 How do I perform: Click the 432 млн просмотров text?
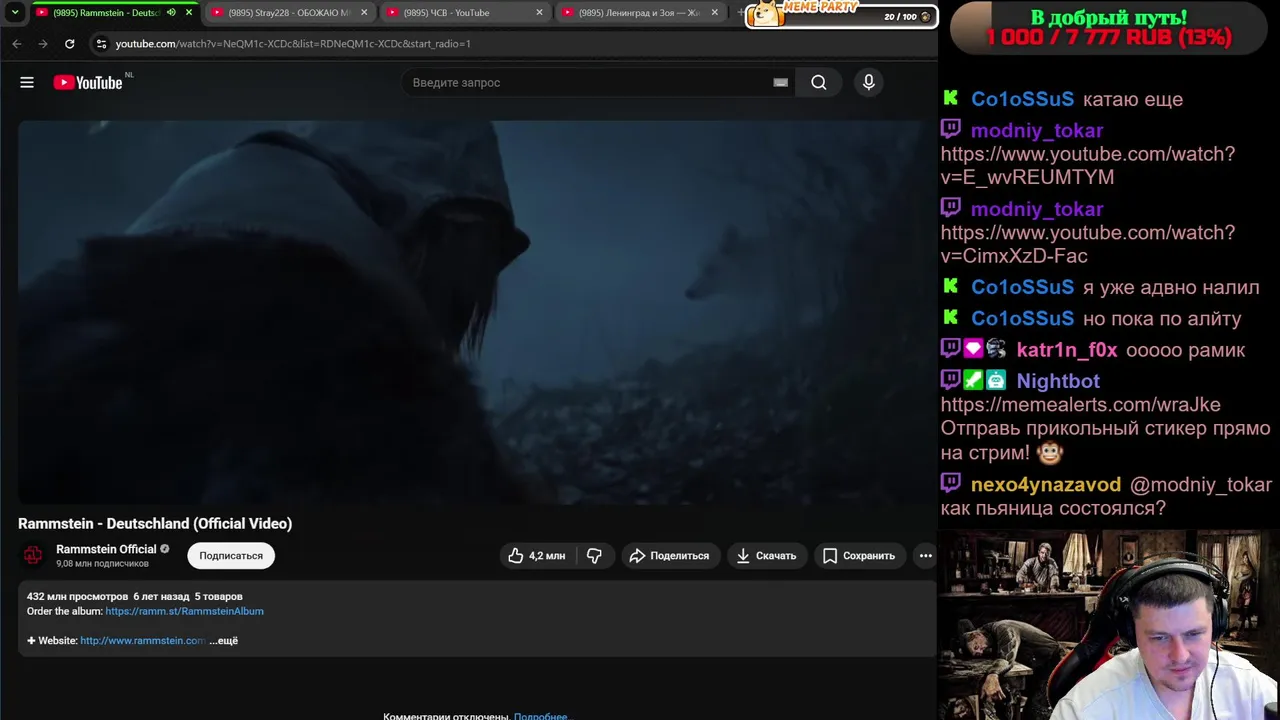coord(77,597)
